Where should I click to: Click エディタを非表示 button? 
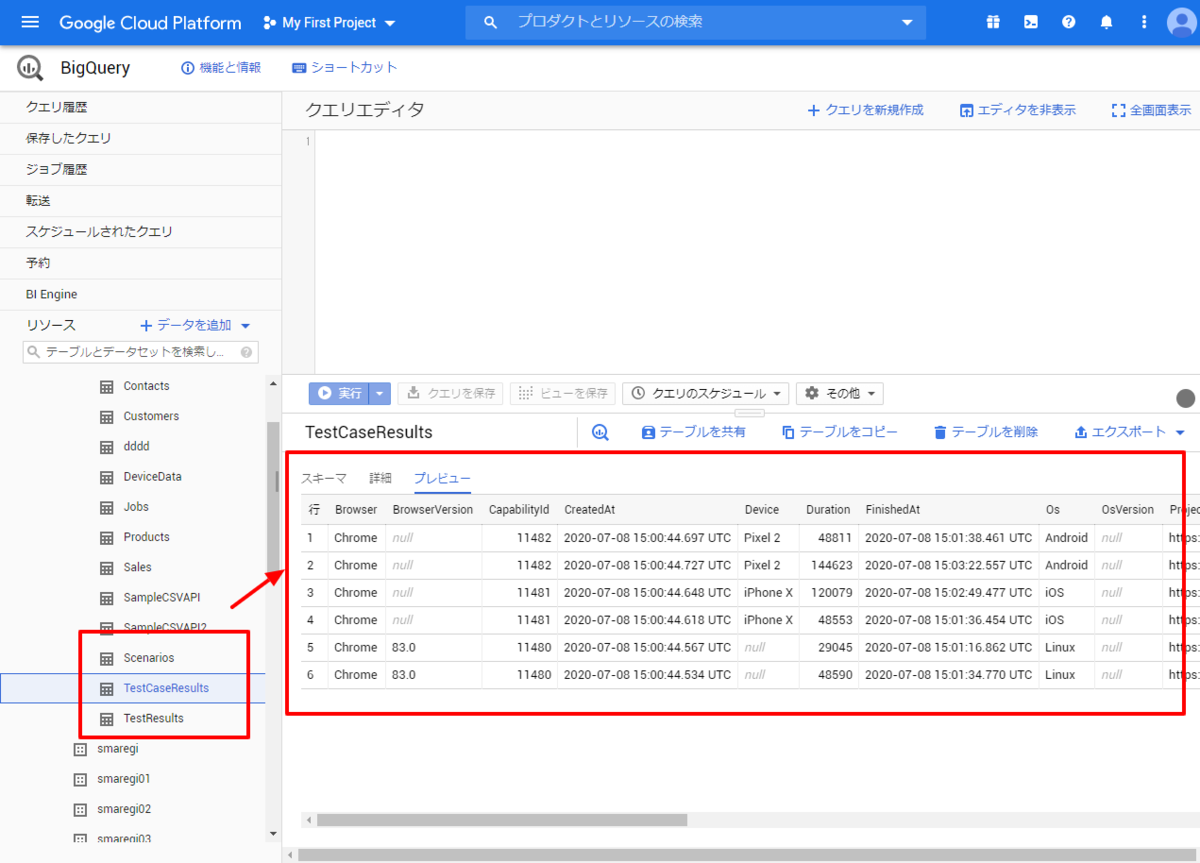[1017, 110]
